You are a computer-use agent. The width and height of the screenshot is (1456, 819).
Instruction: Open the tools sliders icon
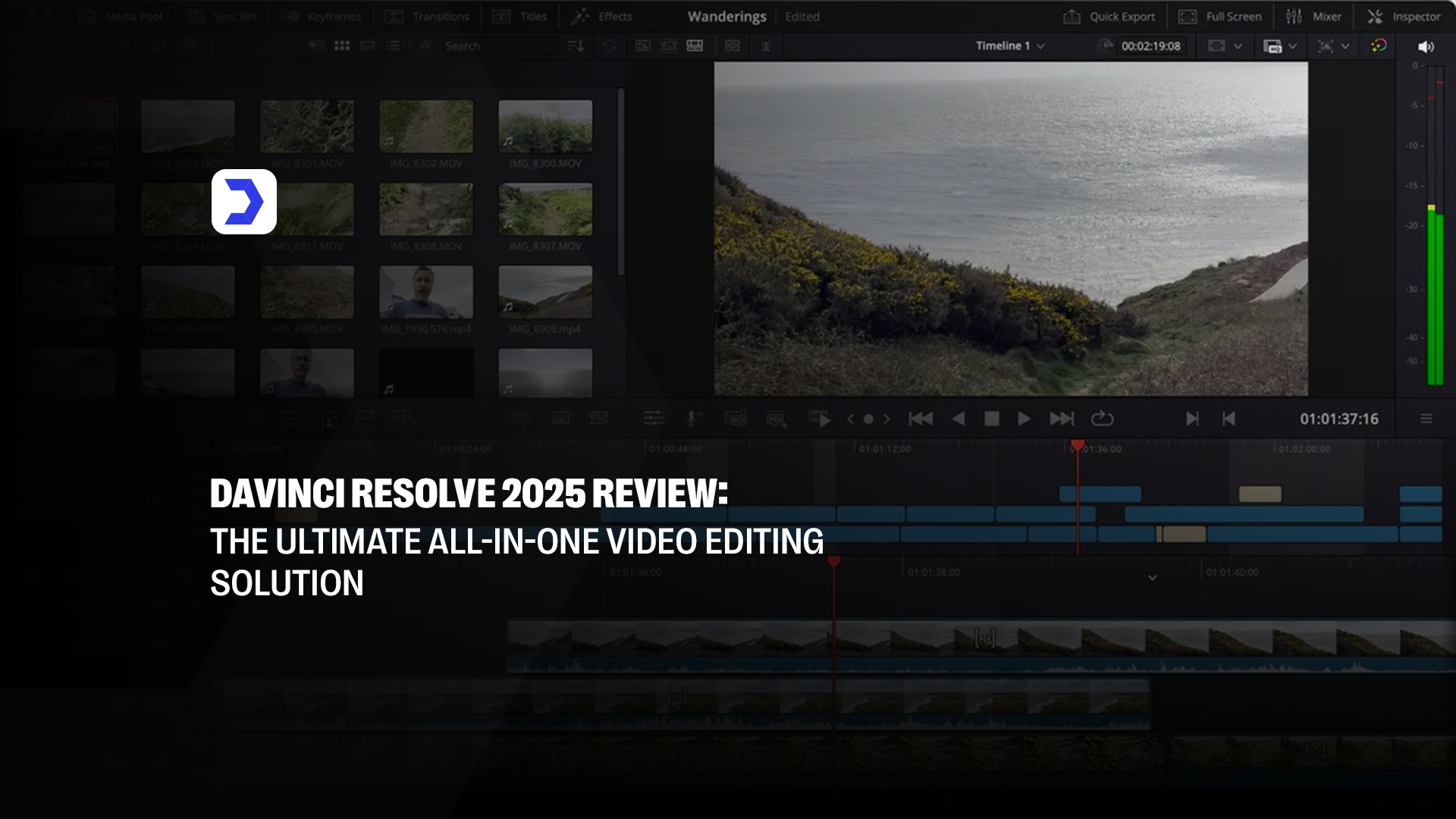(654, 419)
